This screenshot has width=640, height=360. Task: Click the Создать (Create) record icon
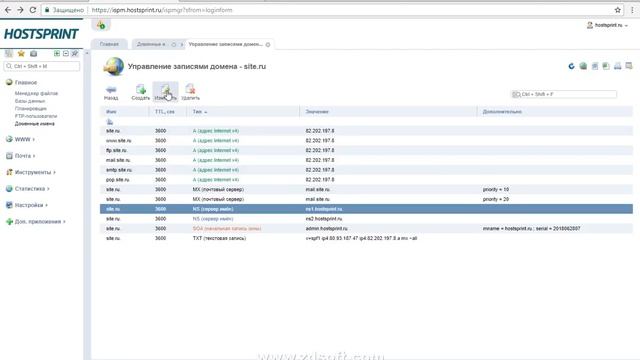140,92
